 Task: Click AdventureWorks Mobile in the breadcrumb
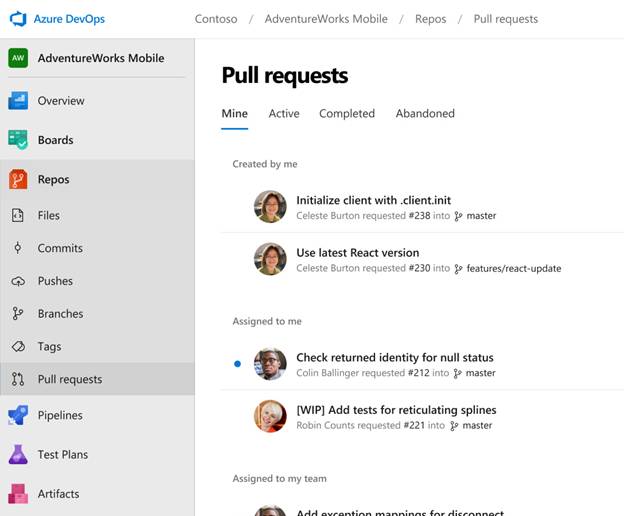(326, 19)
